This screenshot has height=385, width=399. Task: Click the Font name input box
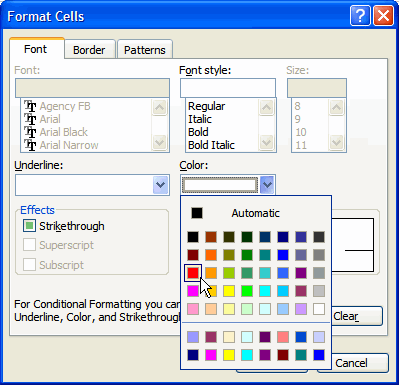click(x=92, y=88)
